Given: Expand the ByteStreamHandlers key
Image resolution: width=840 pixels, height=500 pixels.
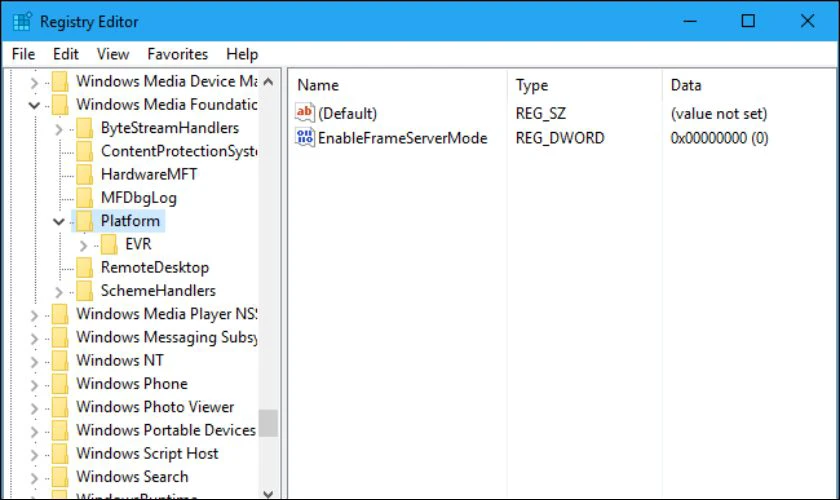Looking at the screenshot, I should pos(59,129).
